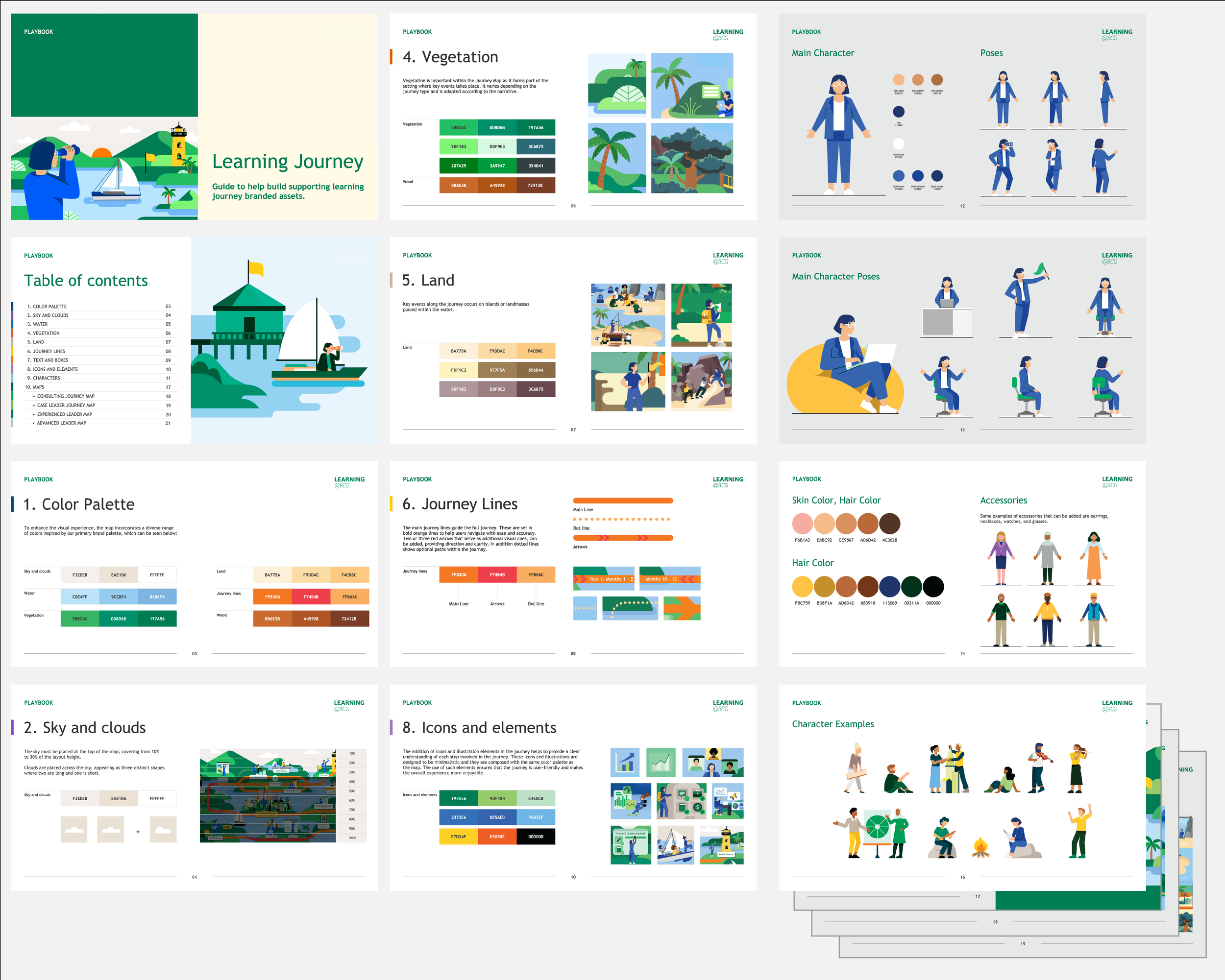Screen dimensions: 1225x980
Task: Click the single cloud tile after the plus sign
Action: click(163, 830)
